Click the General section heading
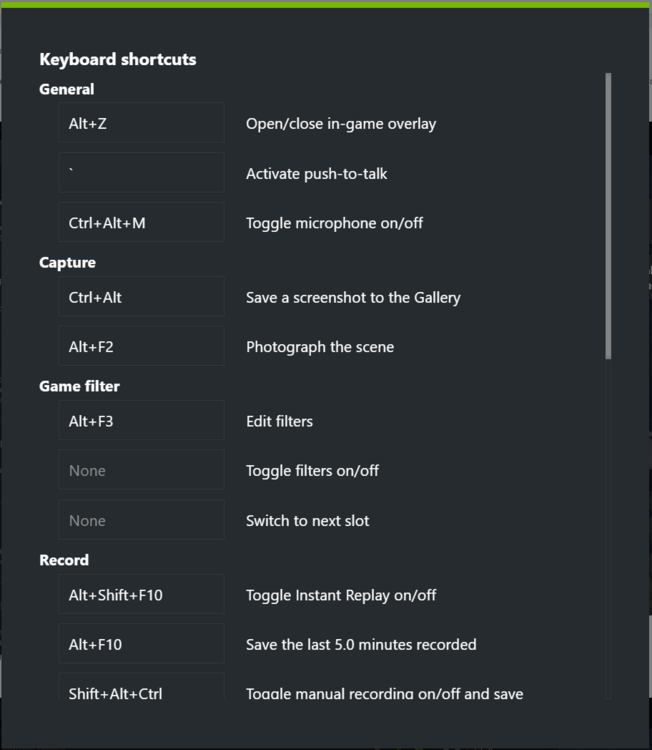The height and width of the screenshot is (750, 652). pos(67,89)
